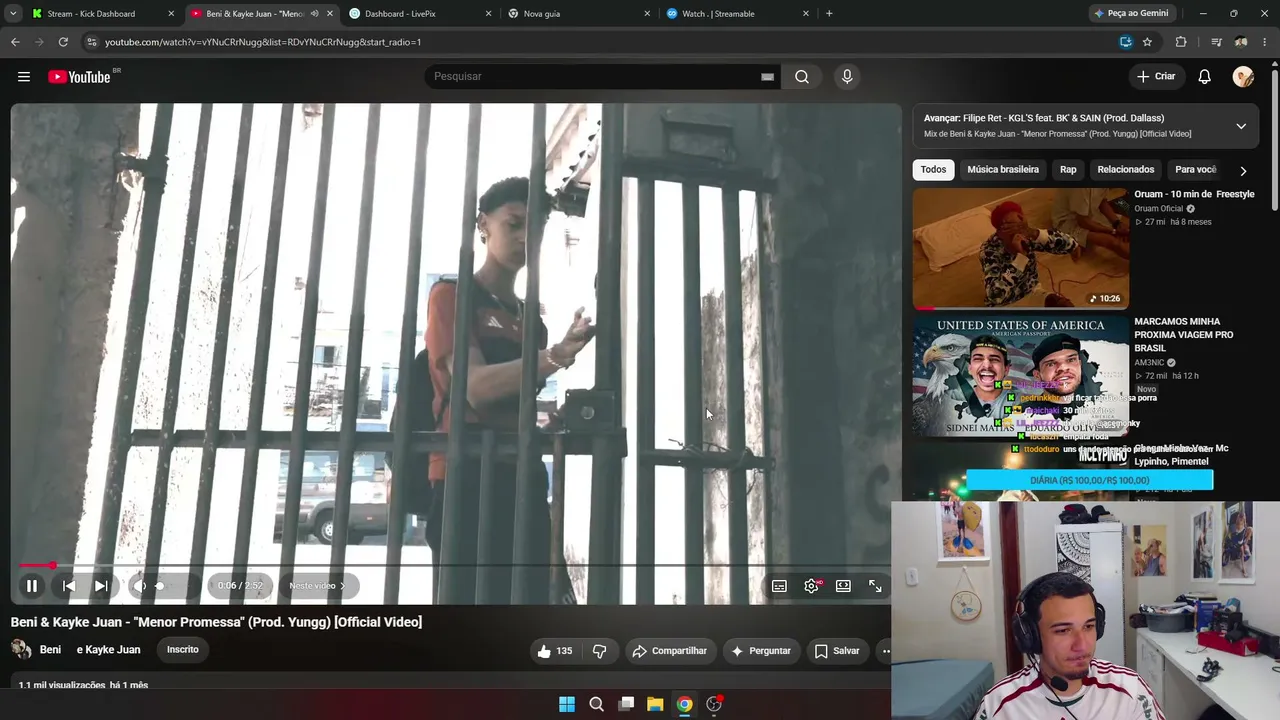
Task: Click the address bar URL
Action: (263, 42)
